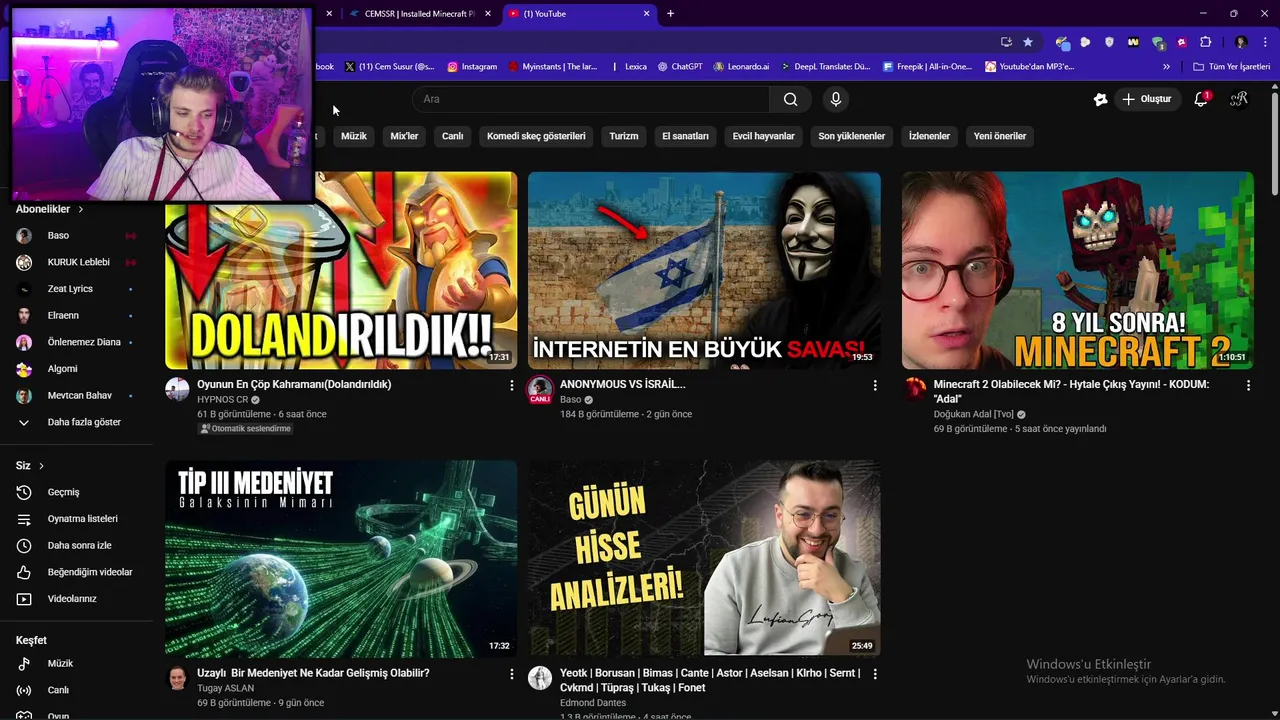Image resolution: width=1280 pixels, height=720 pixels.
Task: Open more options for Oyunun En Çöp Kahramanı video
Action: [x=512, y=385]
